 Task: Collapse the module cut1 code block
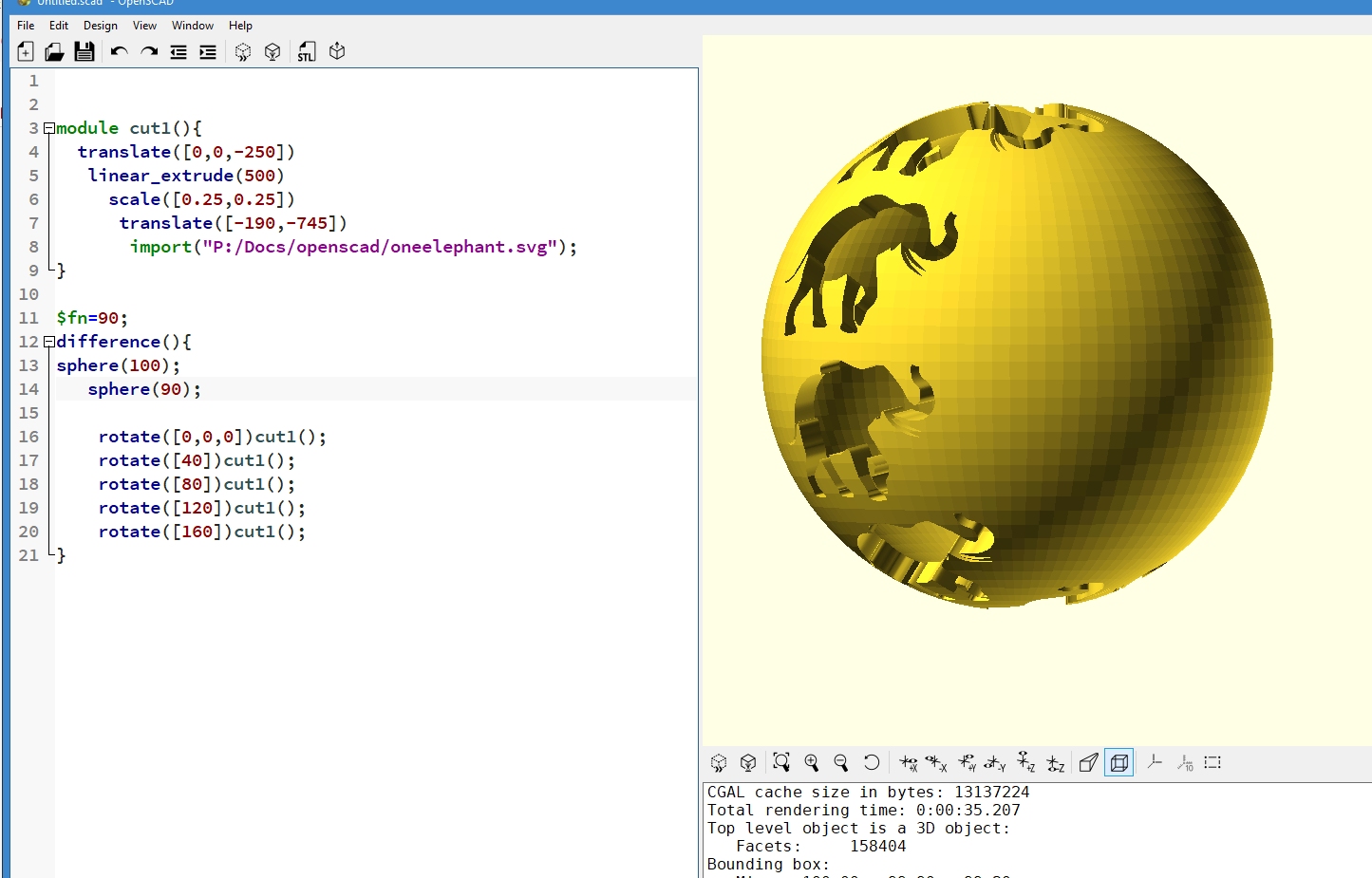[x=48, y=128]
